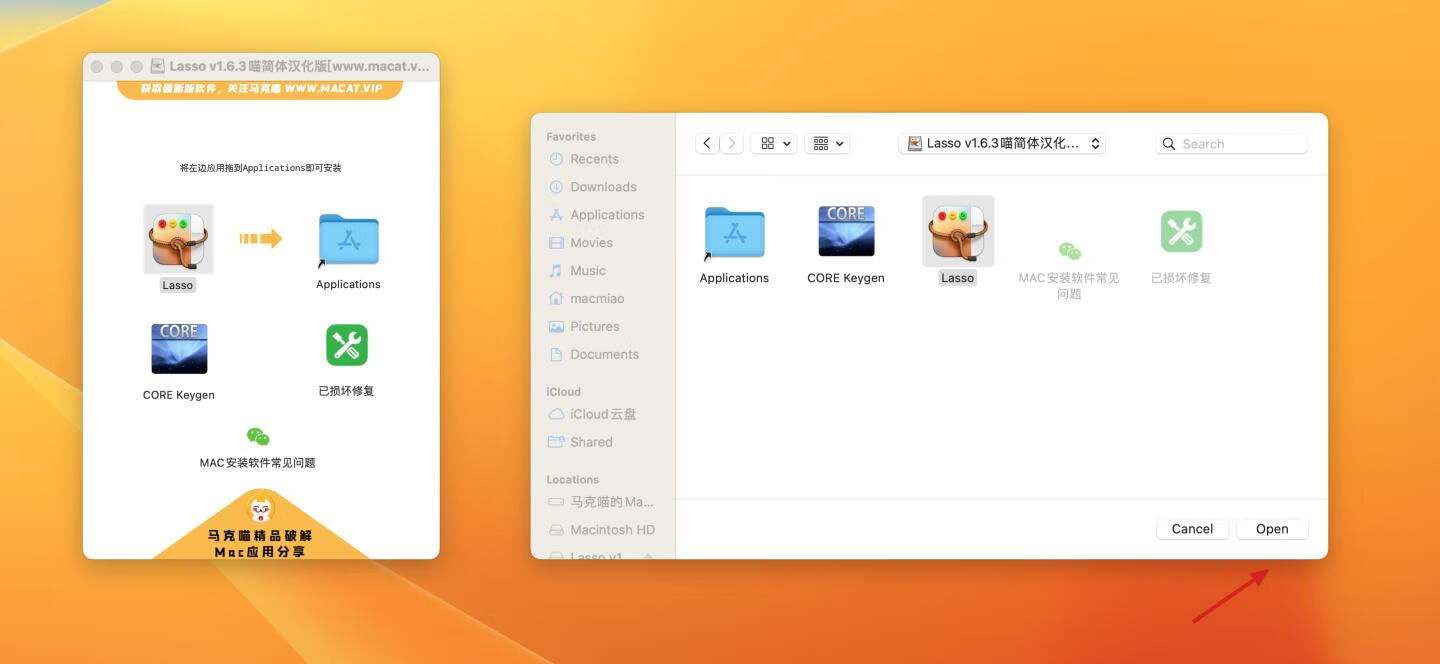Select Downloads in the sidebar
Viewport: 1440px width, 664px height.
pos(603,186)
